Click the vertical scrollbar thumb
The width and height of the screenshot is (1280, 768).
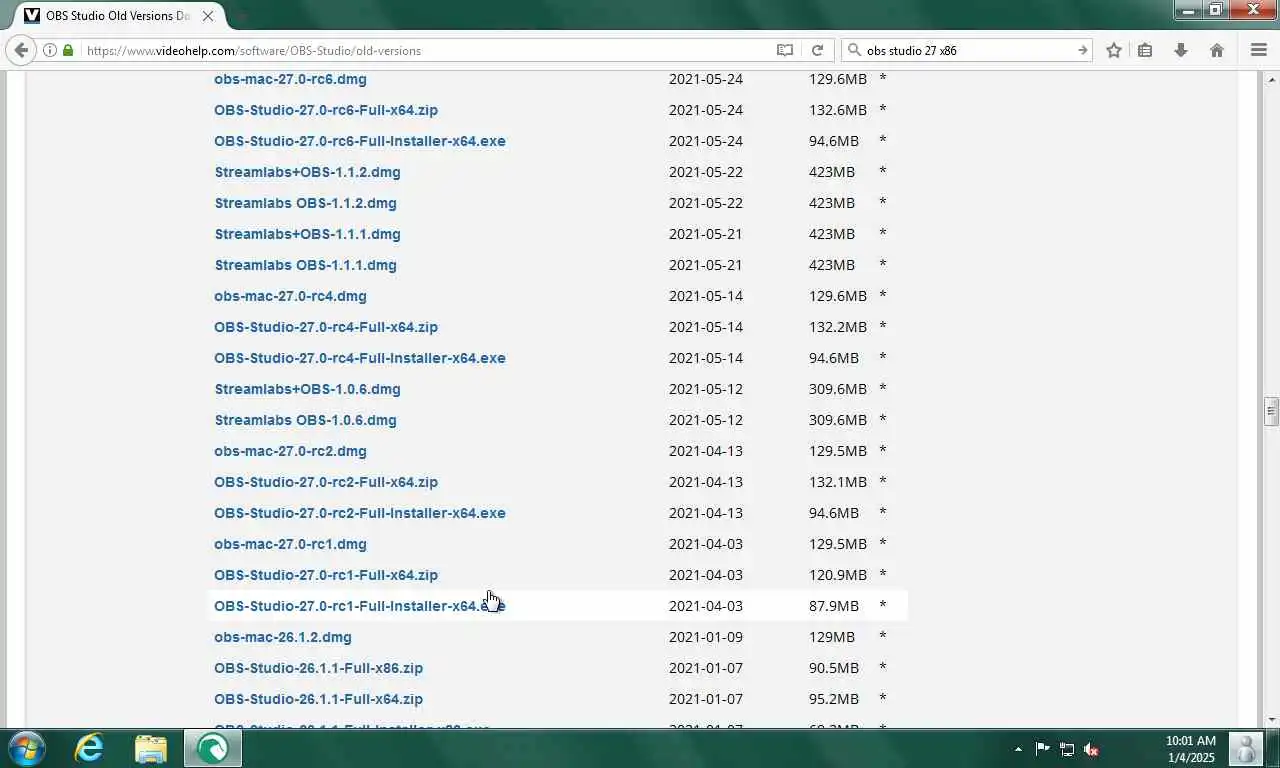pos(1271,411)
